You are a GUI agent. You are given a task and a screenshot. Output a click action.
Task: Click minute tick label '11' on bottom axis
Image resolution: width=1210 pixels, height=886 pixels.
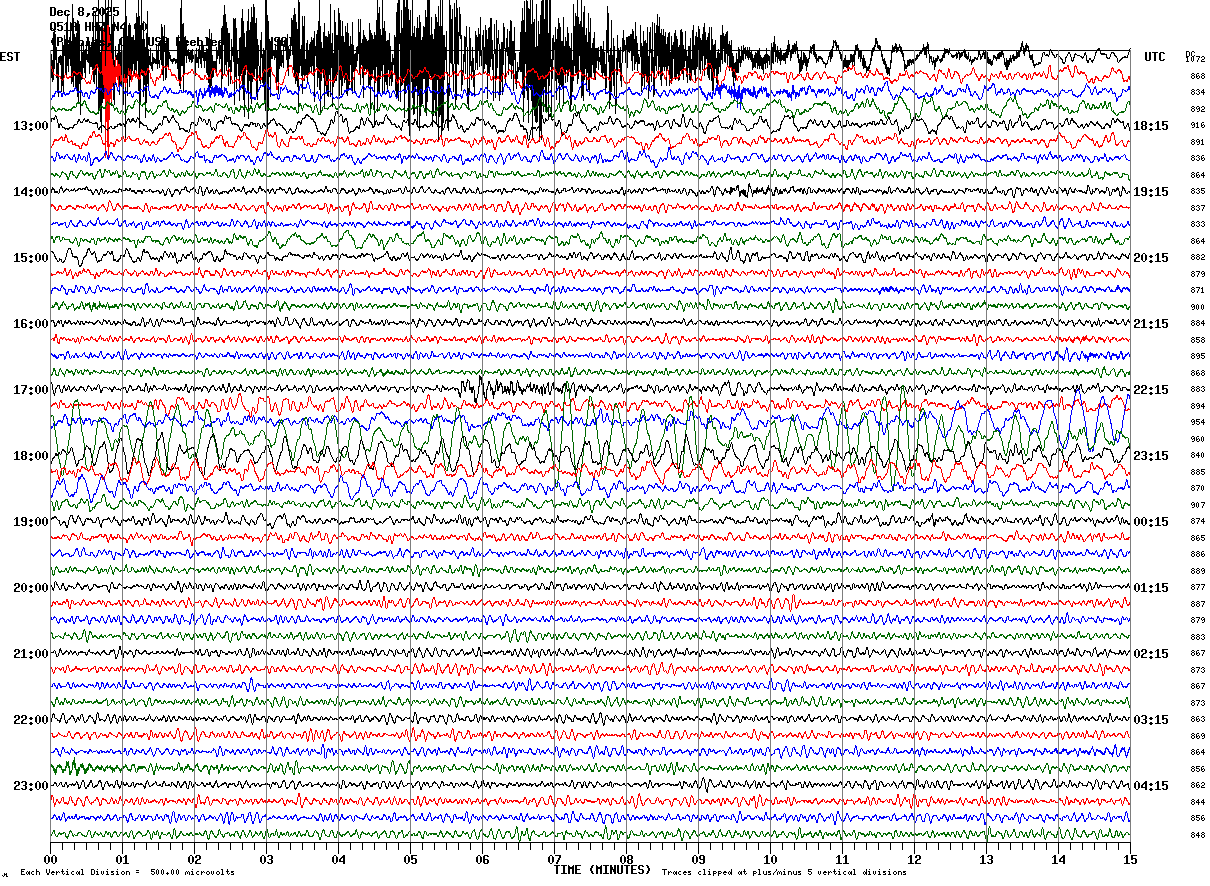[842, 859]
